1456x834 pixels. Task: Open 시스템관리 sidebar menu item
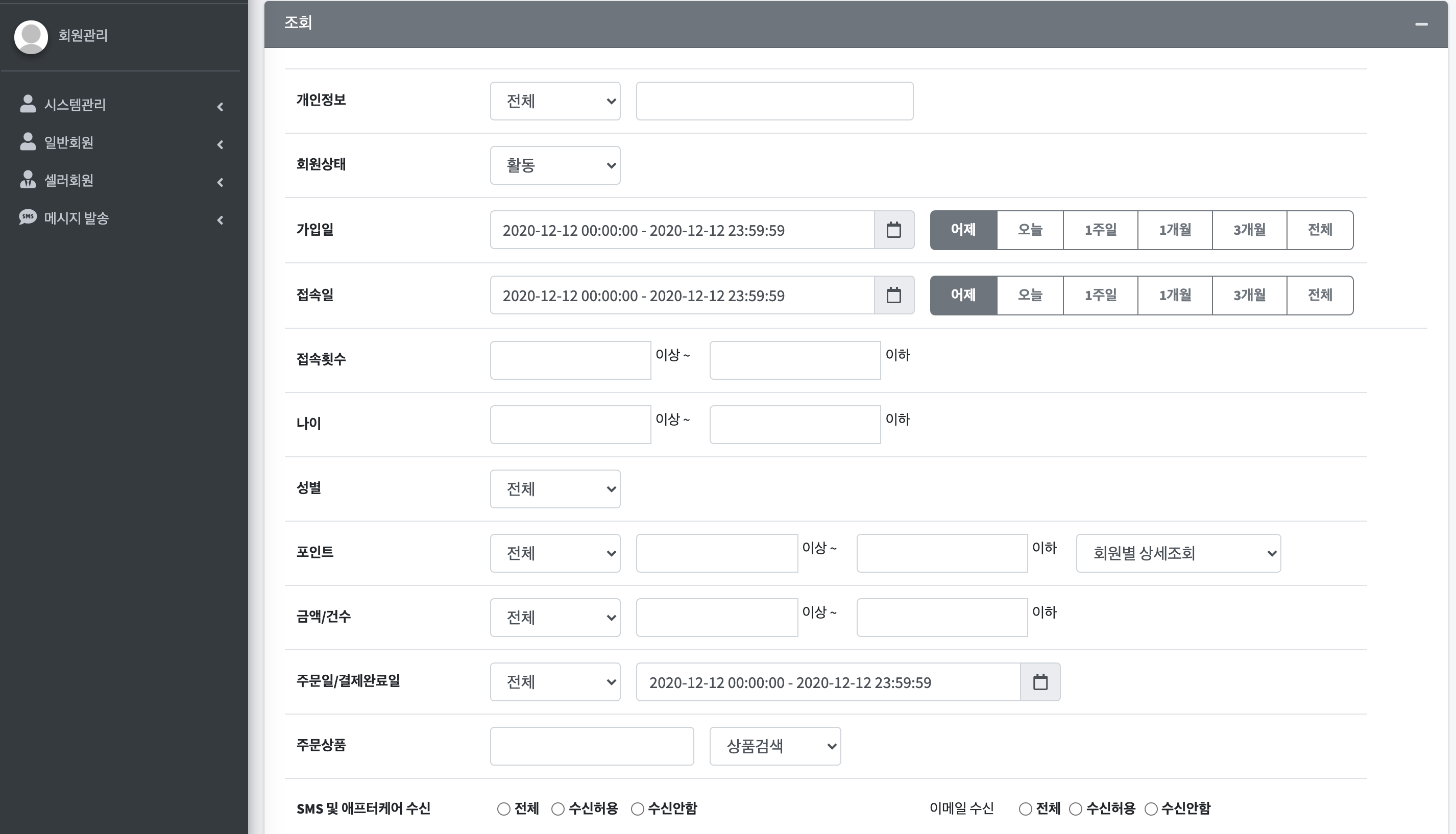coord(120,105)
